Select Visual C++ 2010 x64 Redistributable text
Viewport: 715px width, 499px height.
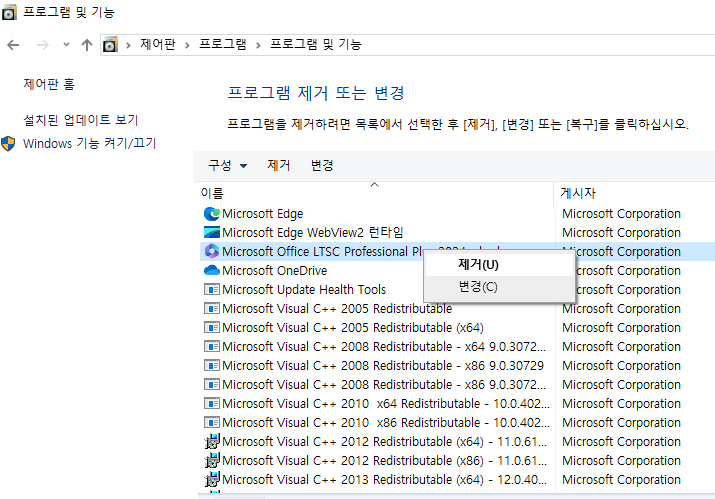tap(386, 404)
